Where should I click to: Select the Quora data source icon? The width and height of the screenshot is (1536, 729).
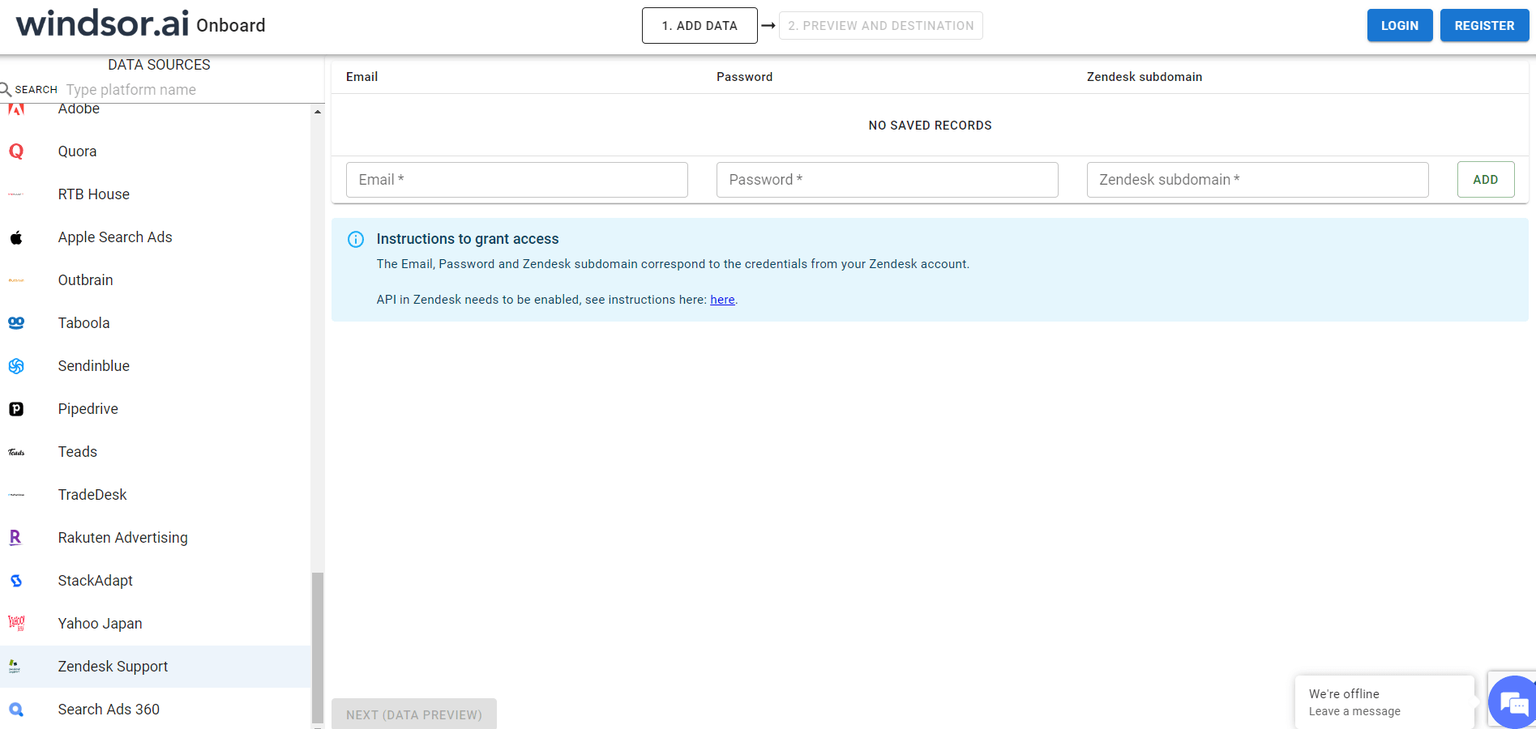15,151
